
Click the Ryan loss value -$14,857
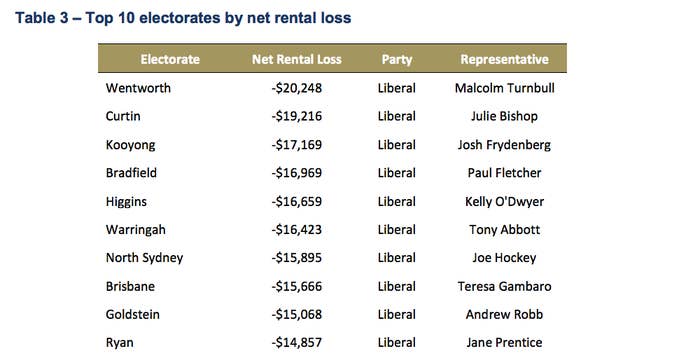(296, 342)
